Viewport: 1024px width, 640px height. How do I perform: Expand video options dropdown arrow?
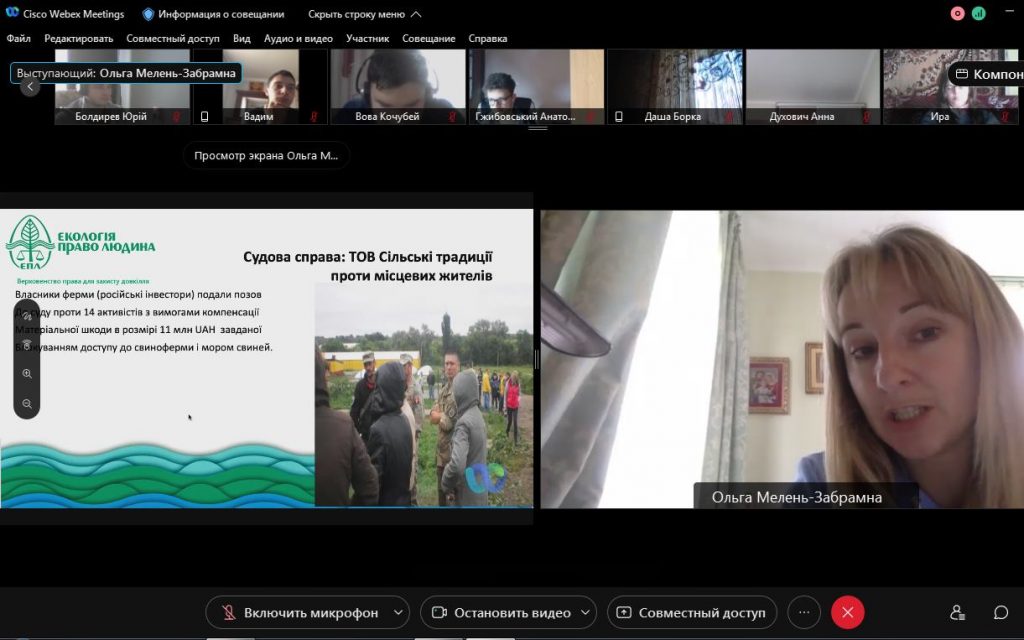coord(586,613)
